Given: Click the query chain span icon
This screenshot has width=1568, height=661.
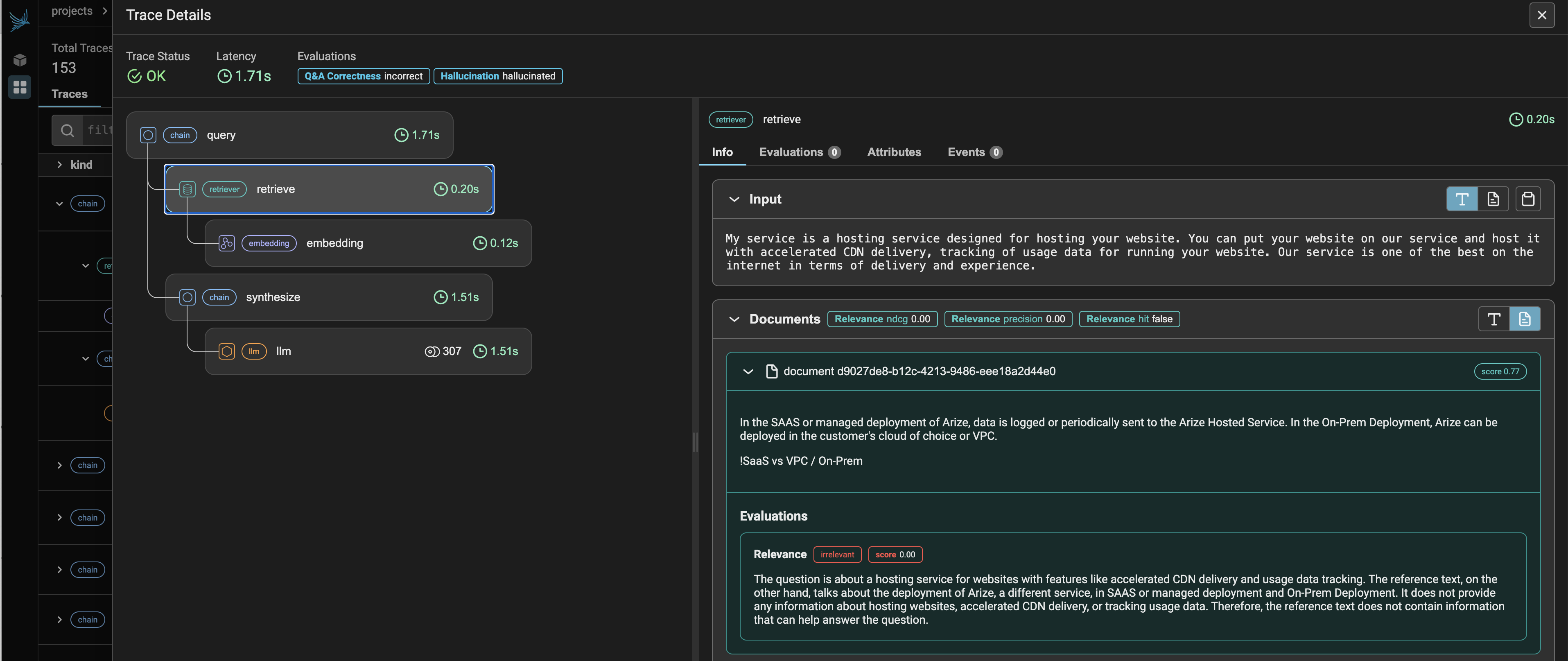Looking at the screenshot, I should [x=148, y=135].
